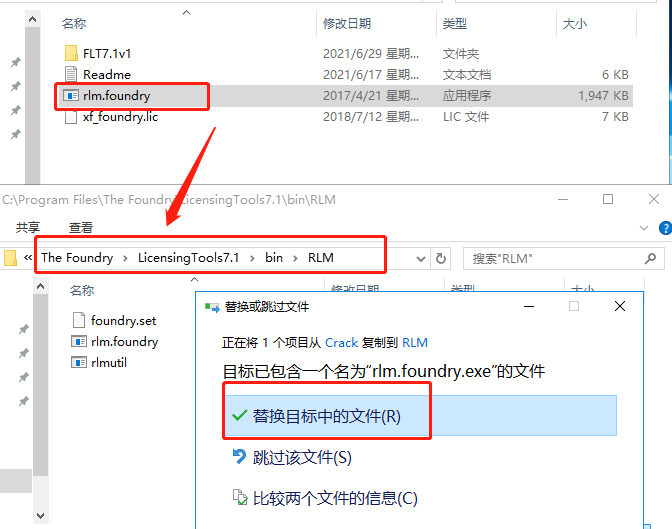
Task: Click the refresh icon beside the address bar
Action: click(x=441, y=258)
